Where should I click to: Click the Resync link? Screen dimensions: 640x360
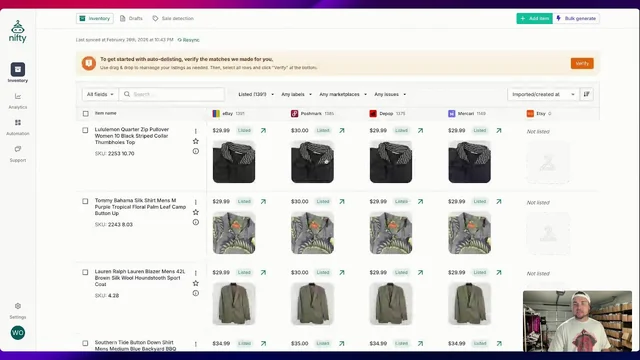click(189, 40)
